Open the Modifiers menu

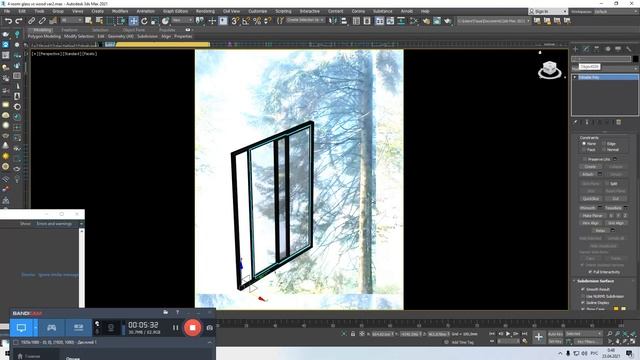coord(120,11)
